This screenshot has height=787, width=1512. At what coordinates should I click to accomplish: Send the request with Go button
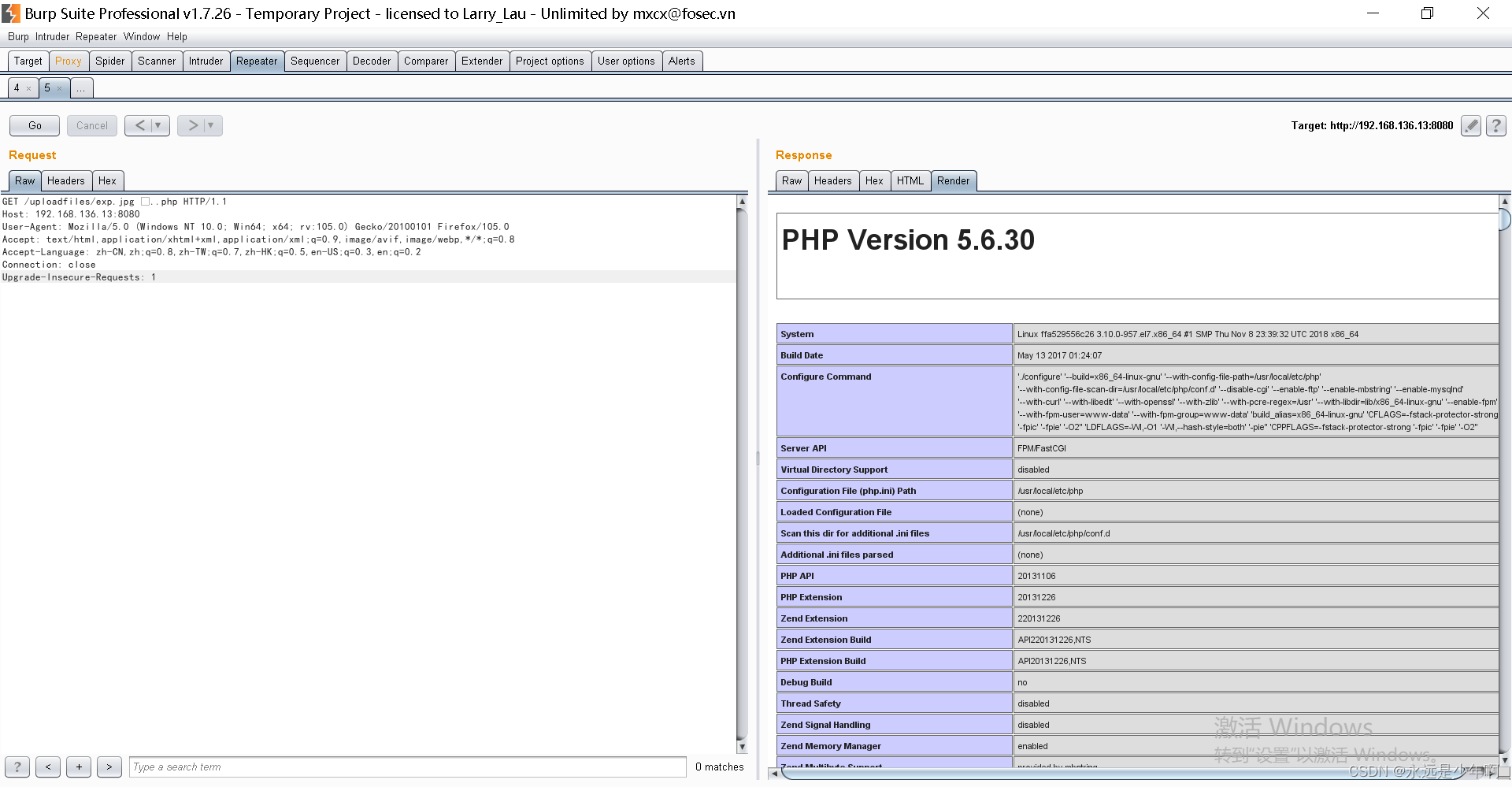point(35,125)
